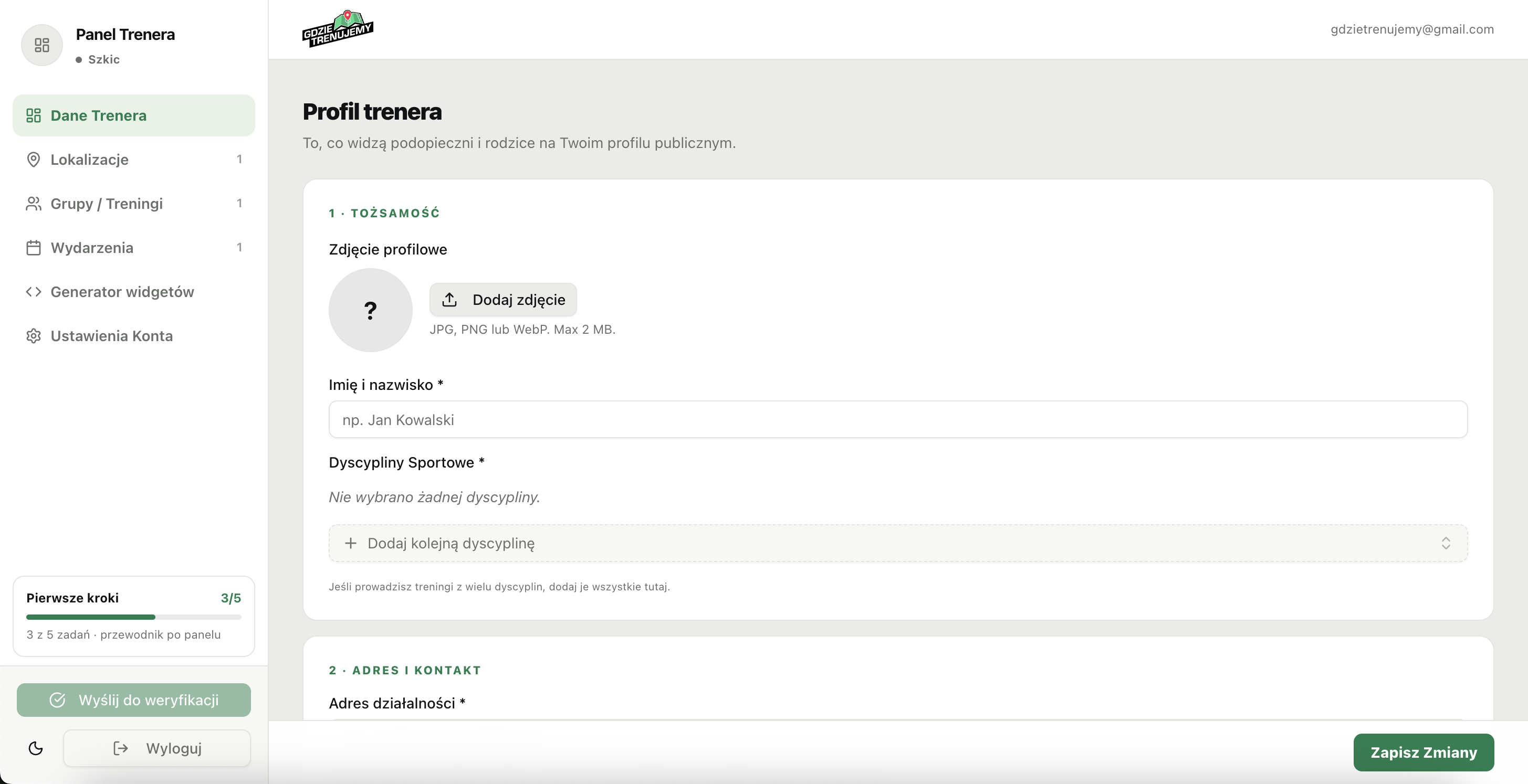Viewport: 1528px width, 784px height.
Task: Open Pierwsze kroki guide card
Action: 133,616
